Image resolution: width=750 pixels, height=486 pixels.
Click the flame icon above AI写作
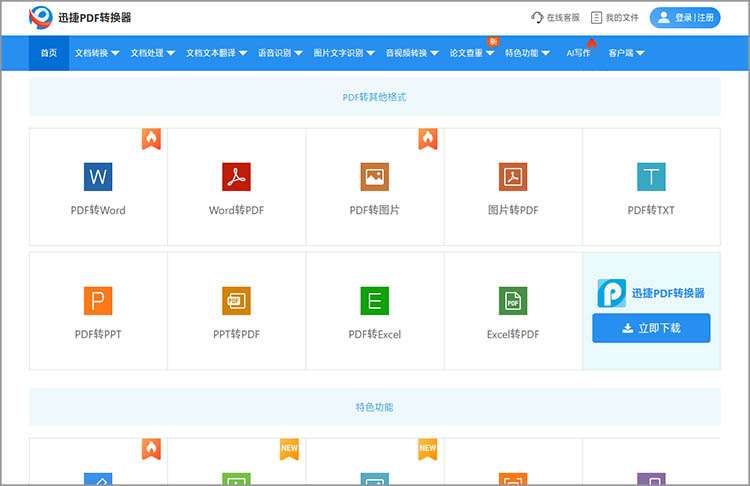pos(592,44)
